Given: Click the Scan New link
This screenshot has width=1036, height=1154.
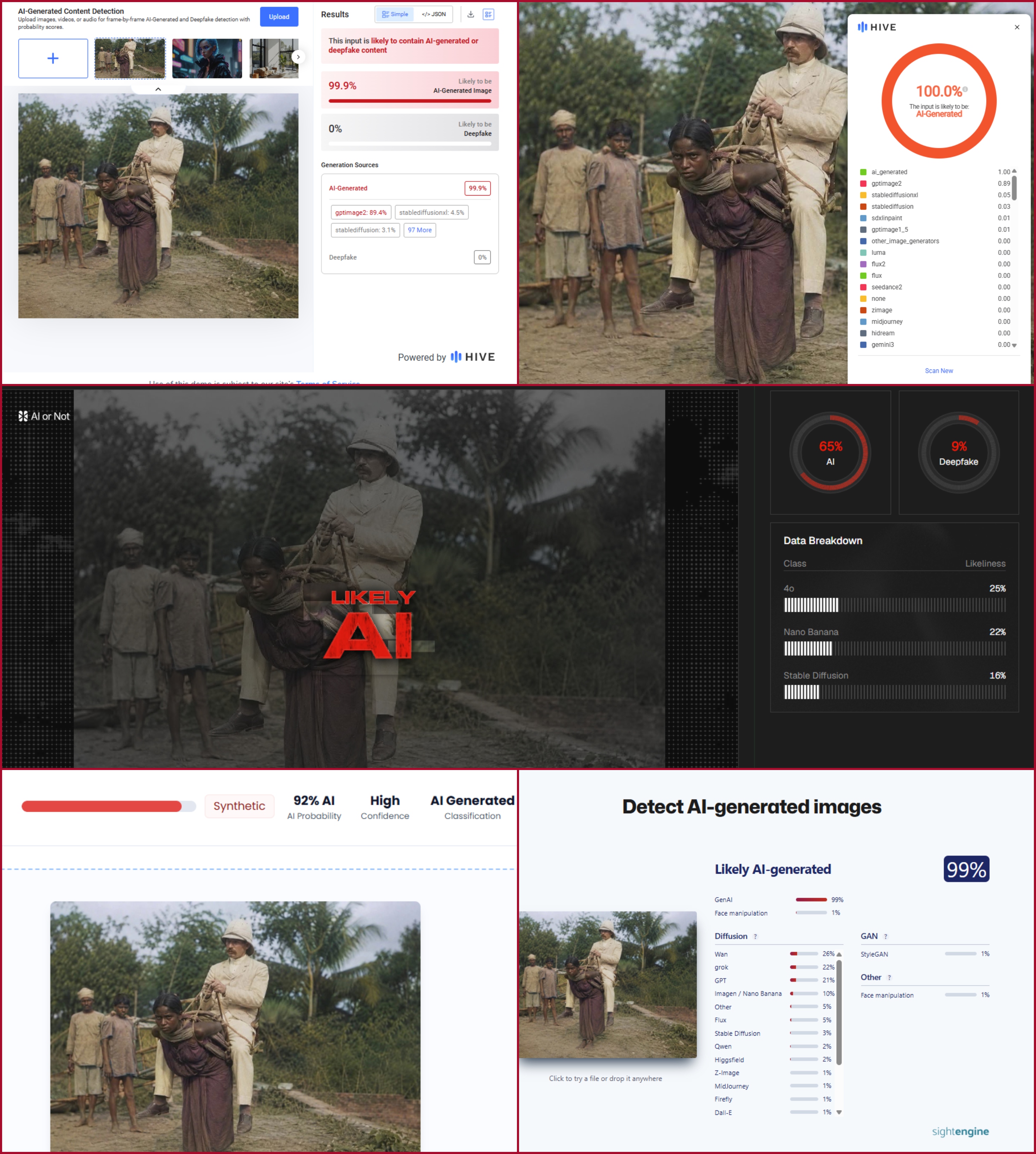Looking at the screenshot, I should point(939,371).
